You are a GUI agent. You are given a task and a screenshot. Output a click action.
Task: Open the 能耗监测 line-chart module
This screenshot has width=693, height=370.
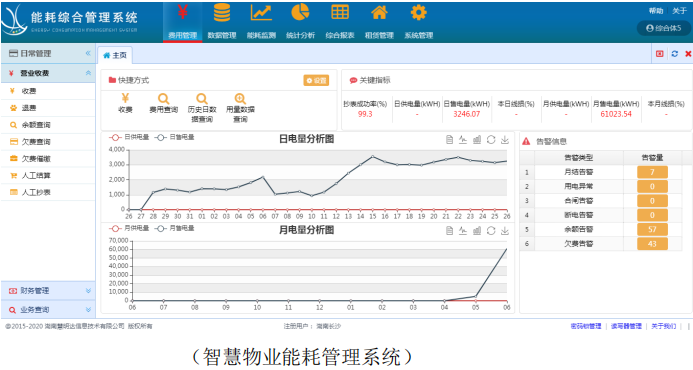tap(261, 21)
